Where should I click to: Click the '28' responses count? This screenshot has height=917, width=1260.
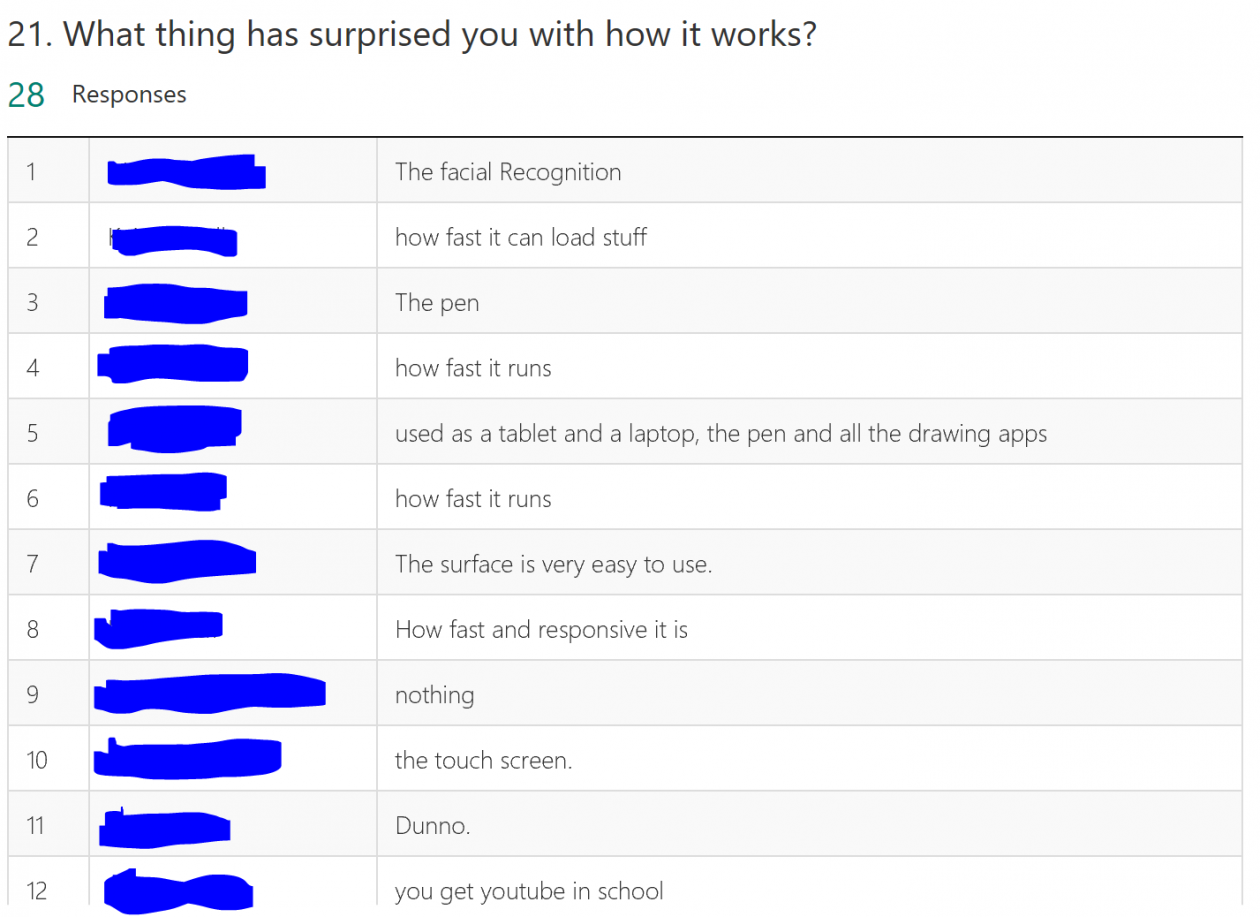click(26, 95)
